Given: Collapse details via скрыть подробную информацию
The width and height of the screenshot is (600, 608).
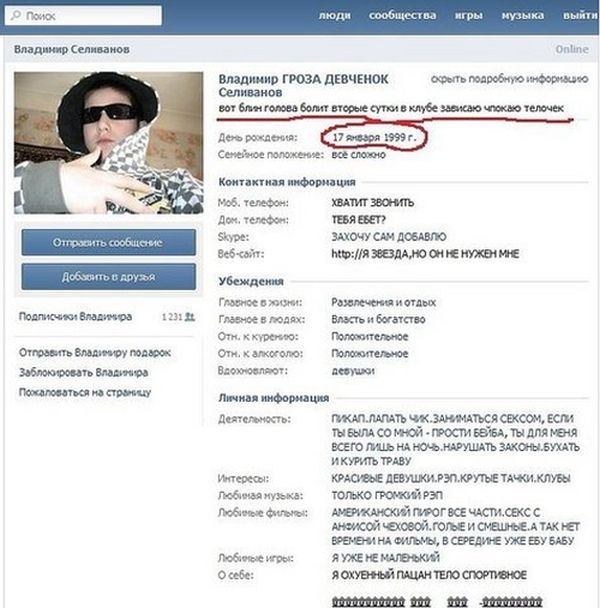Looking at the screenshot, I should pyautogui.click(x=510, y=79).
